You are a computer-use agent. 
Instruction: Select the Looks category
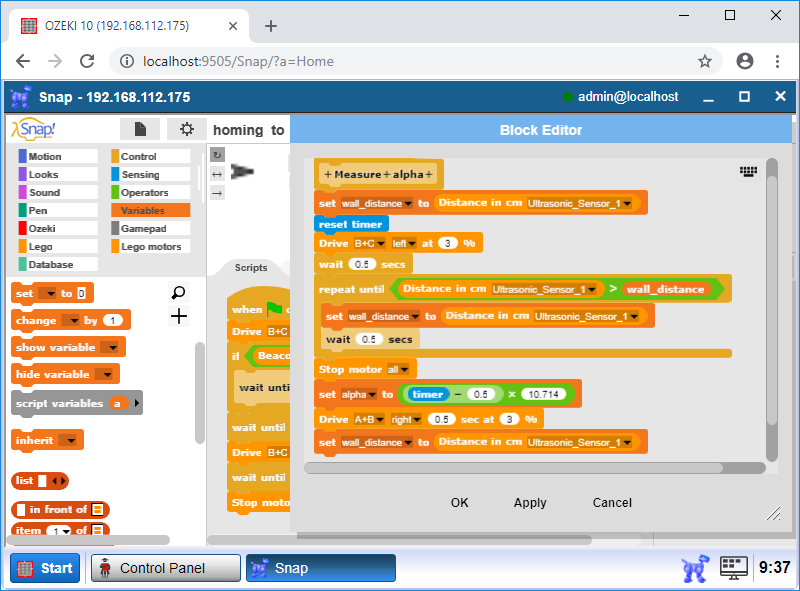point(58,175)
